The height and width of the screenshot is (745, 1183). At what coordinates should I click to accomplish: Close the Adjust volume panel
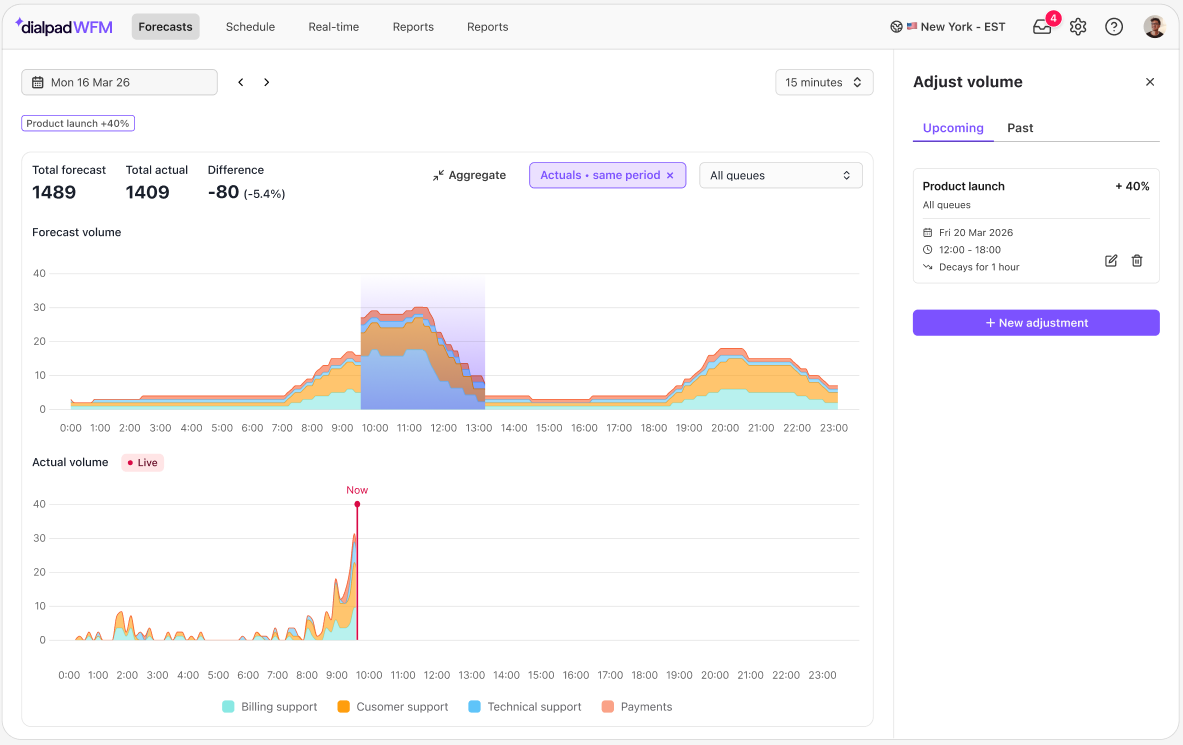click(x=1150, y=82)
